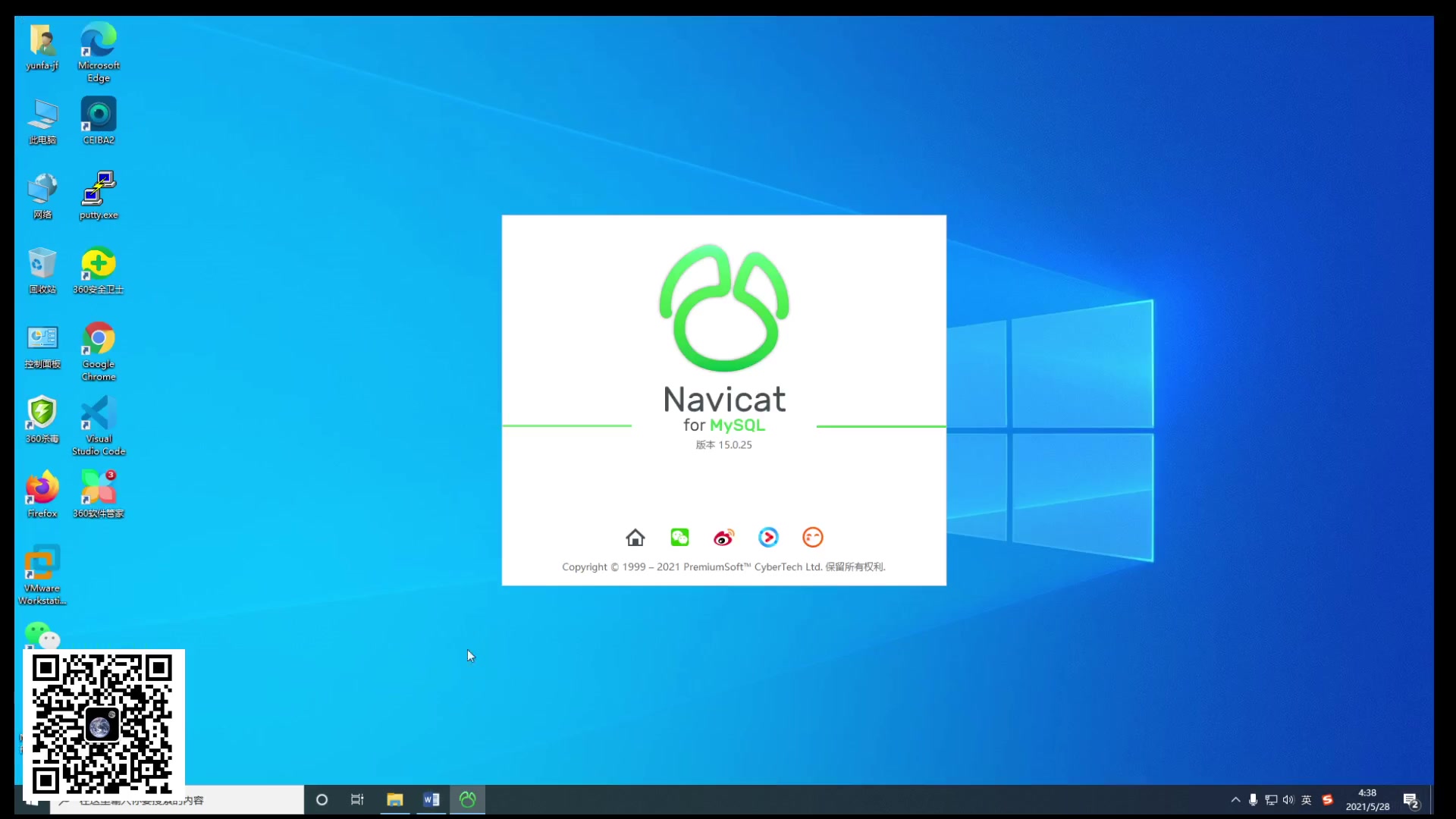Toggle the 英 input language indicator
The width and height of the screenshot is (1456, 819).
pyautogui.click(x=1306, y=799)
